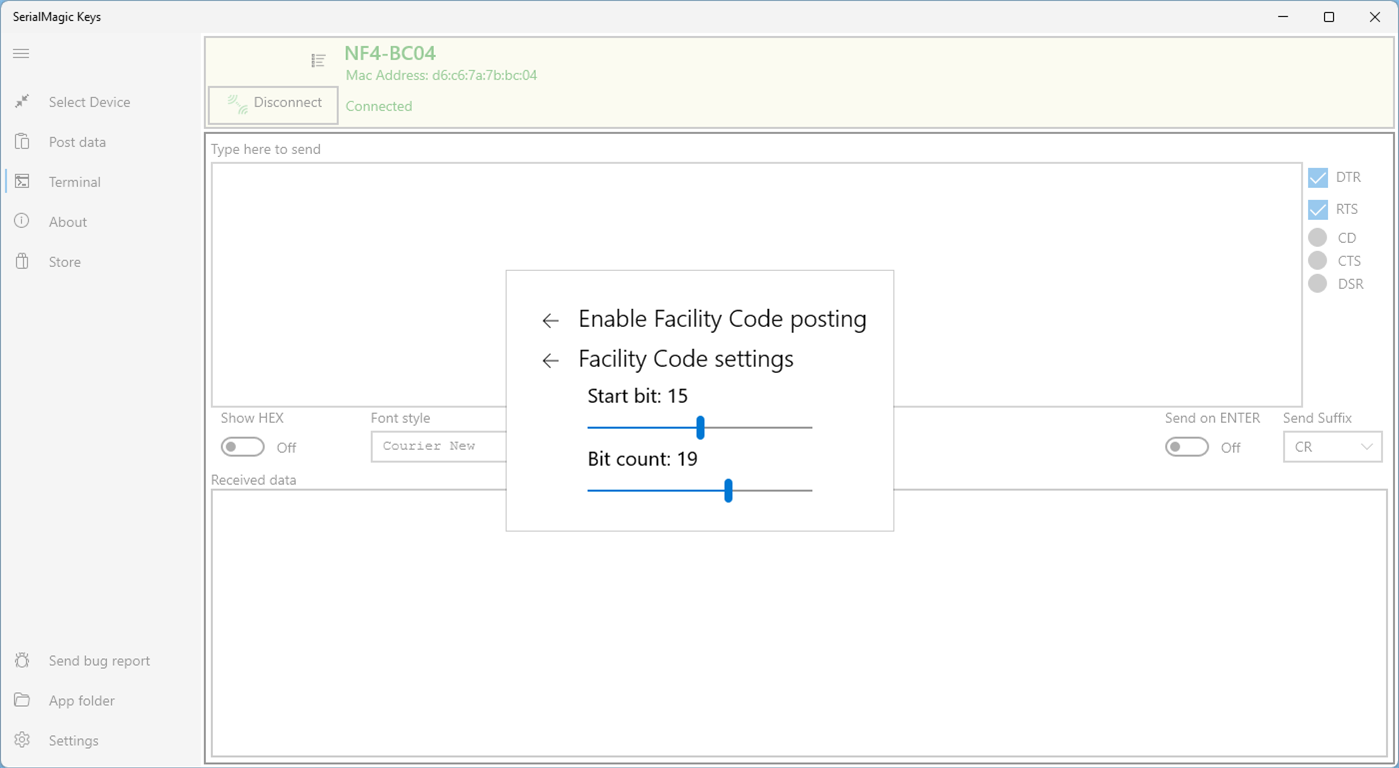Expand the Send Suffix CR dropdown
1399x768 pixels.
[x=1332, y=447]
